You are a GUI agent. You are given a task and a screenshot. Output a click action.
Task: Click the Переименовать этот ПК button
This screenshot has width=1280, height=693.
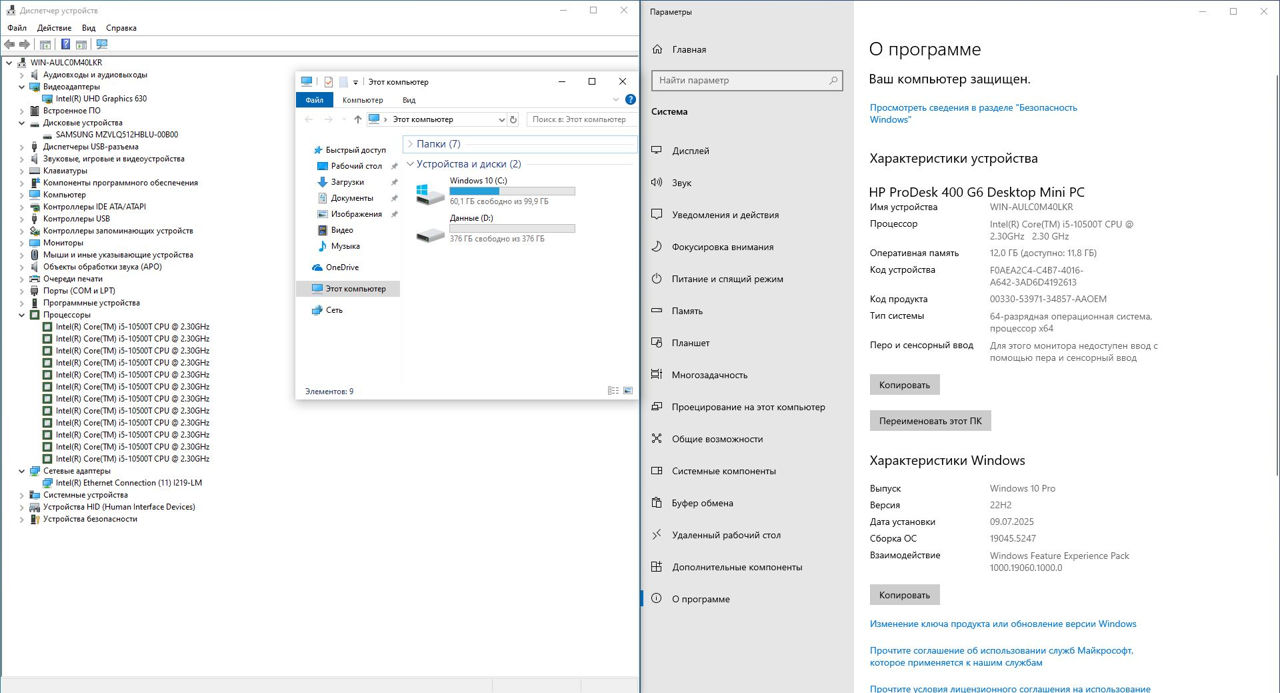[x=930, y=421]
